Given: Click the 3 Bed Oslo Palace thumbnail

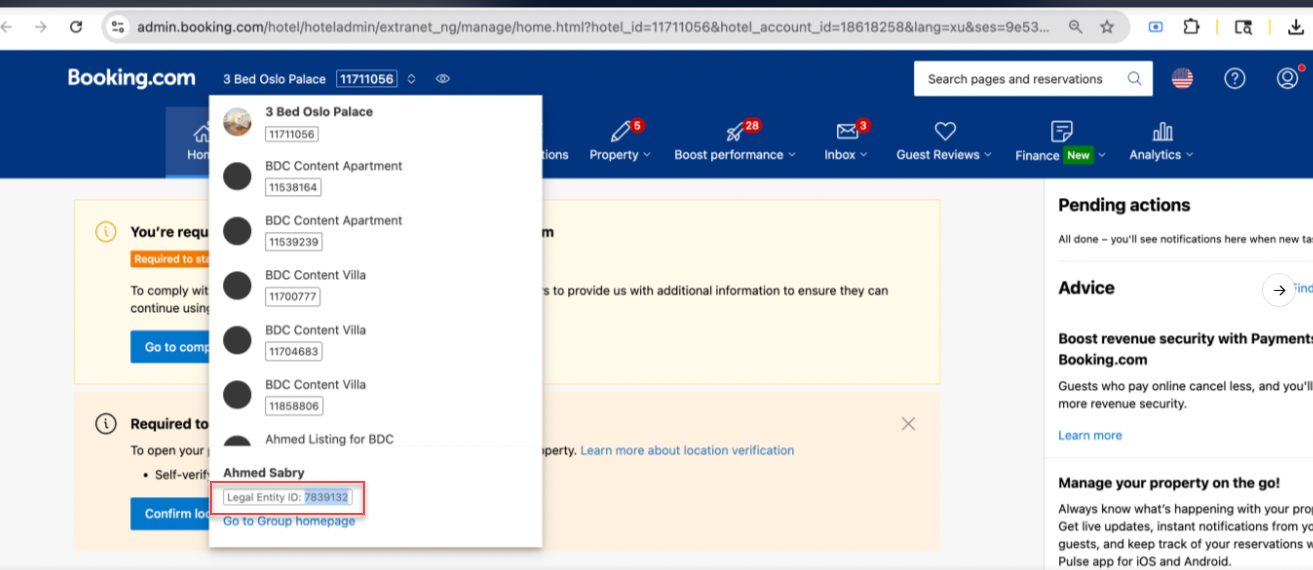Looking at the screenshot, I should pyautogui.click(x=237, y=122).
